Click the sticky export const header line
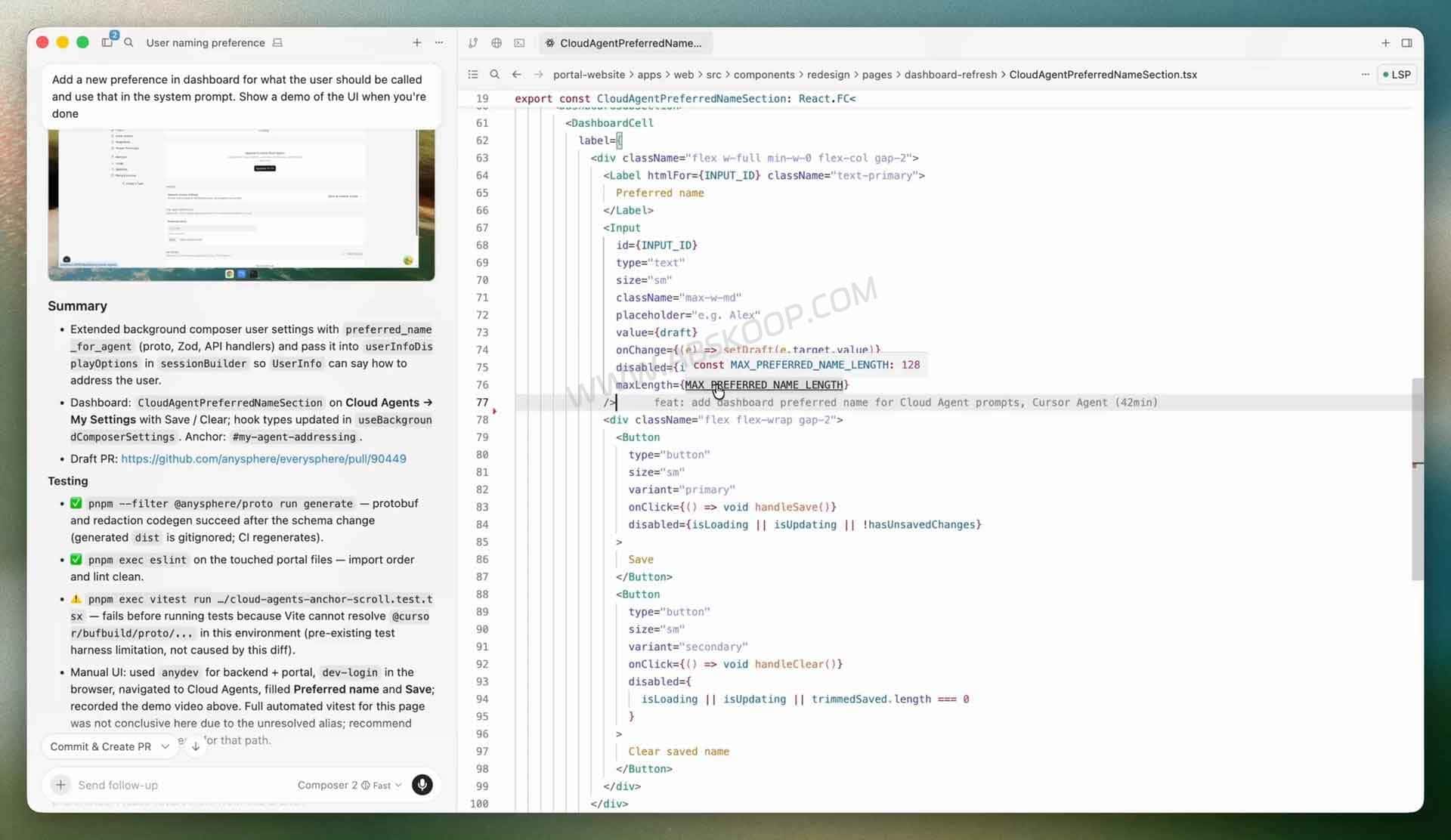 pos(685,98)
